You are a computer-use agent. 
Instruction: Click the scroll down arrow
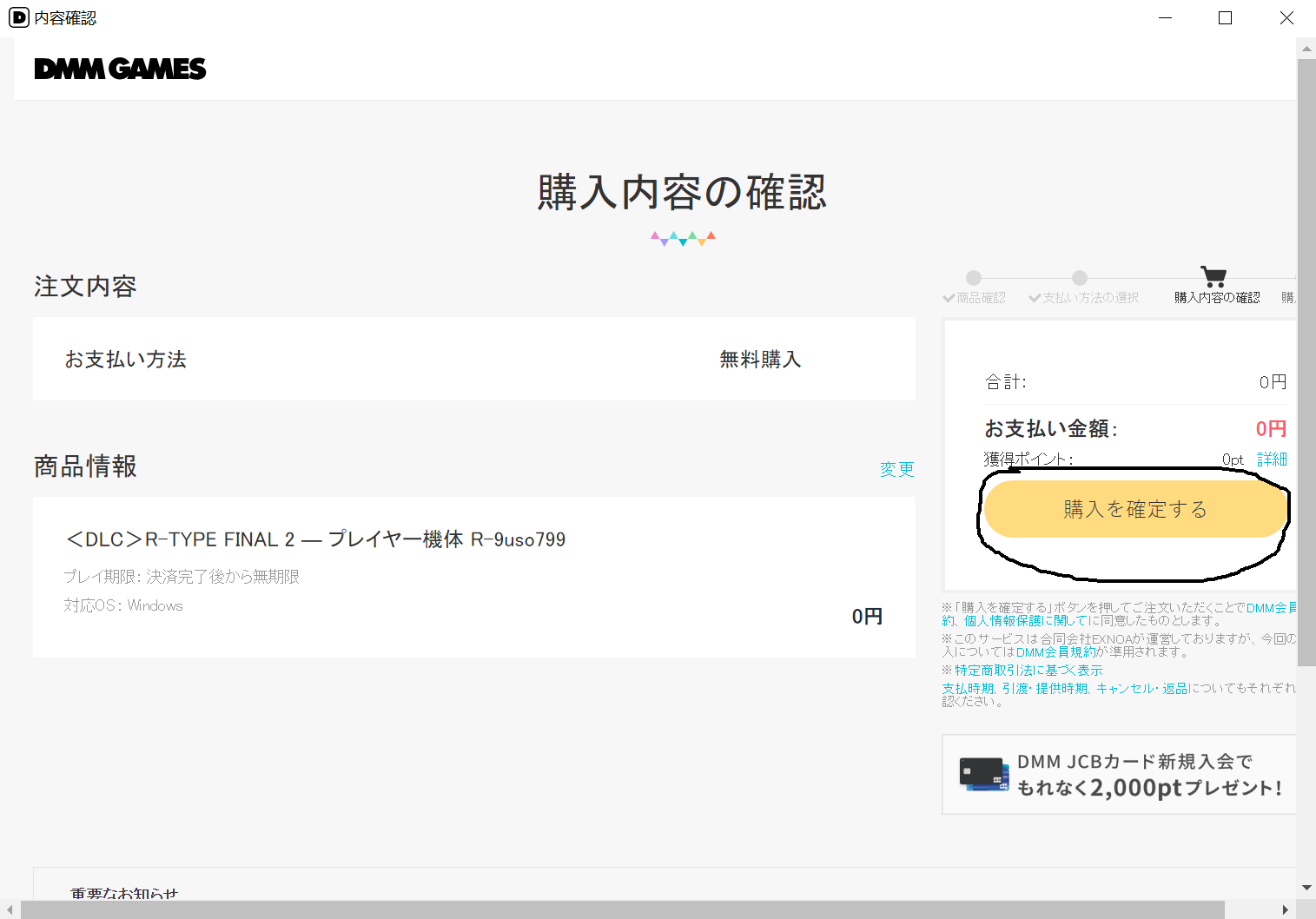[x=1306, y=888]
